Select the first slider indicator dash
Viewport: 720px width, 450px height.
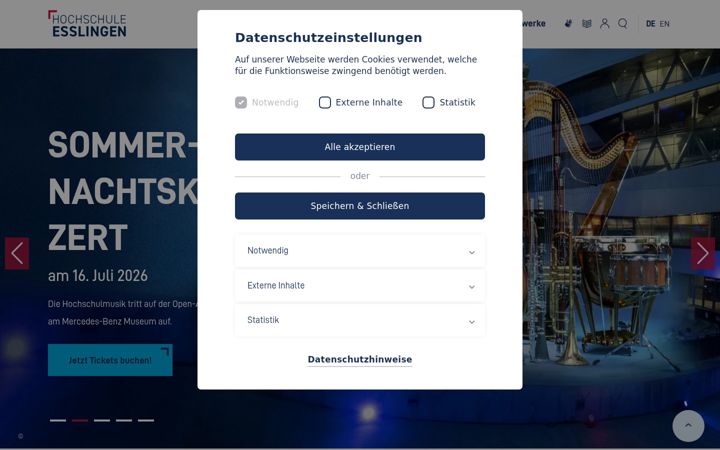[58, 420]
